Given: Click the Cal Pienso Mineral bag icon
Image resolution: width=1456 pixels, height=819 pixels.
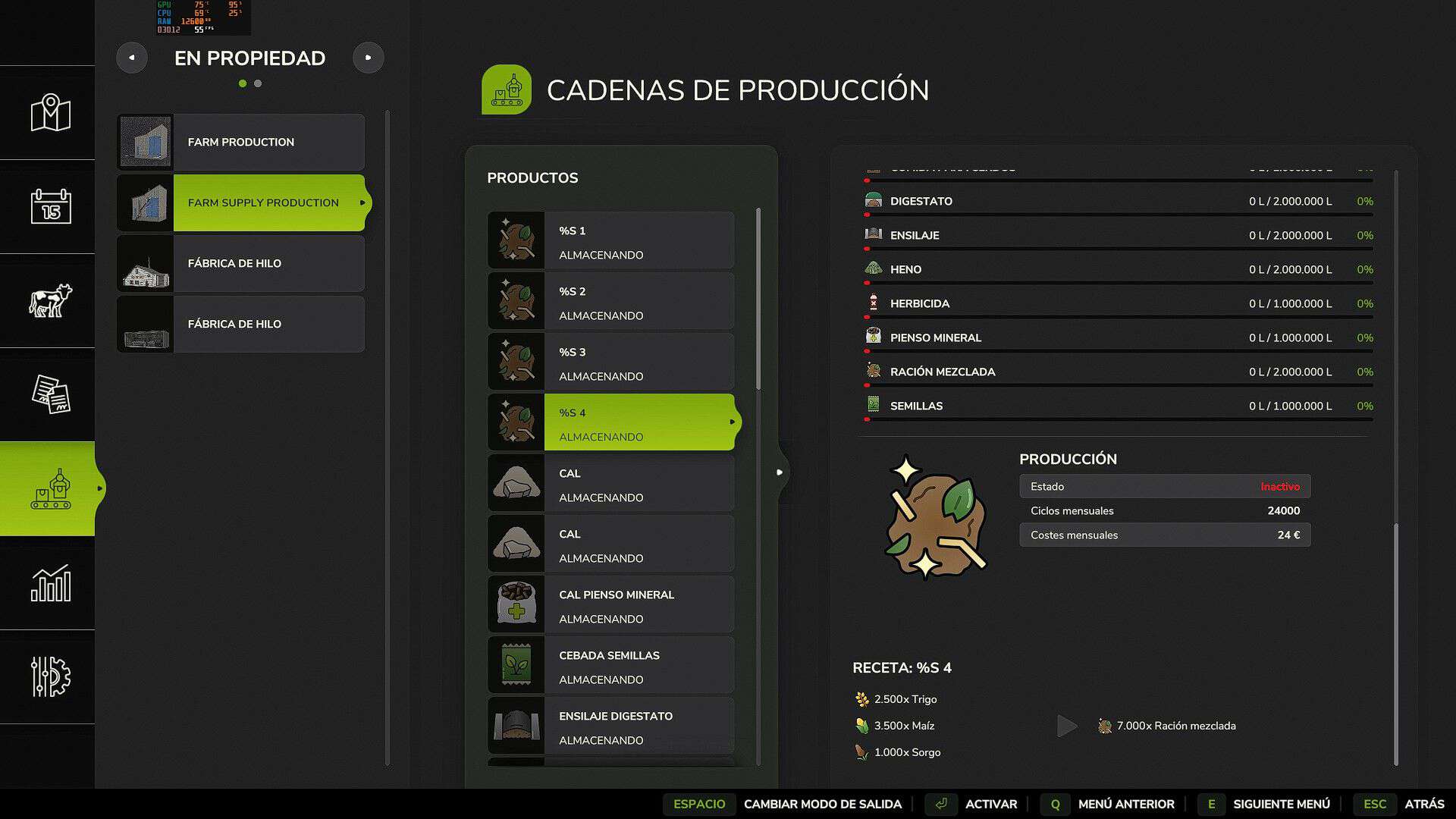Looking at the screenshot, I should (516, 604).
